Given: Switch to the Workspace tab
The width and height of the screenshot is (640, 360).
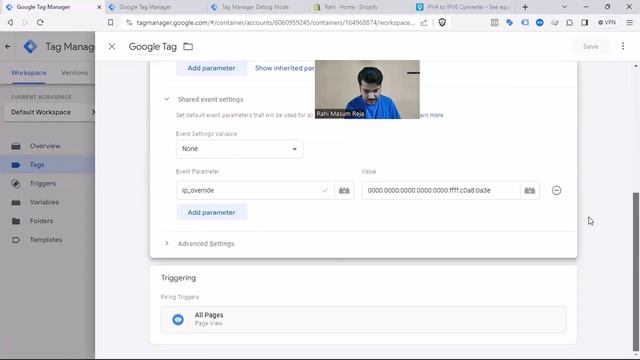Looking at the screenshot, I should 29,73.
